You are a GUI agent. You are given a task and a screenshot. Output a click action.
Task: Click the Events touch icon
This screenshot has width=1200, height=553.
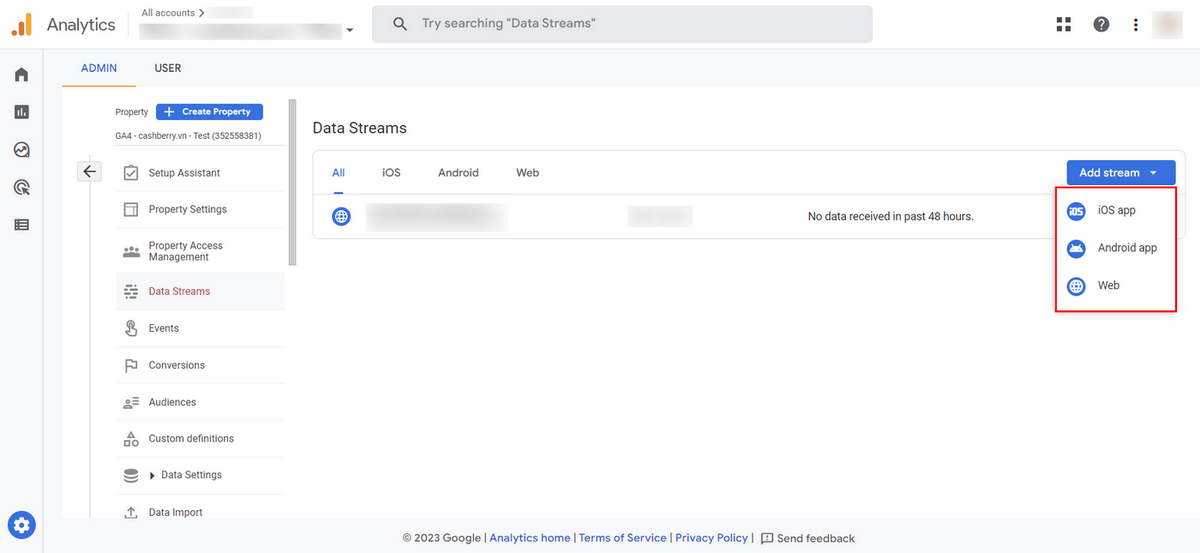pos(131,328)
